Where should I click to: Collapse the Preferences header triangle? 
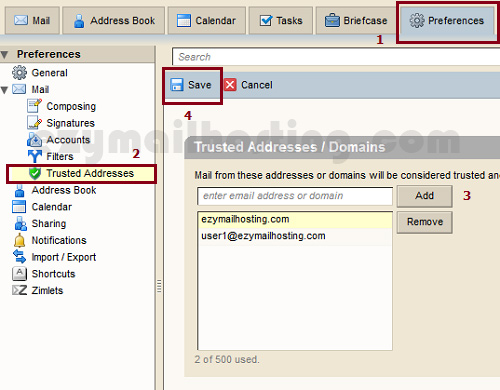[x=4, y=55]
